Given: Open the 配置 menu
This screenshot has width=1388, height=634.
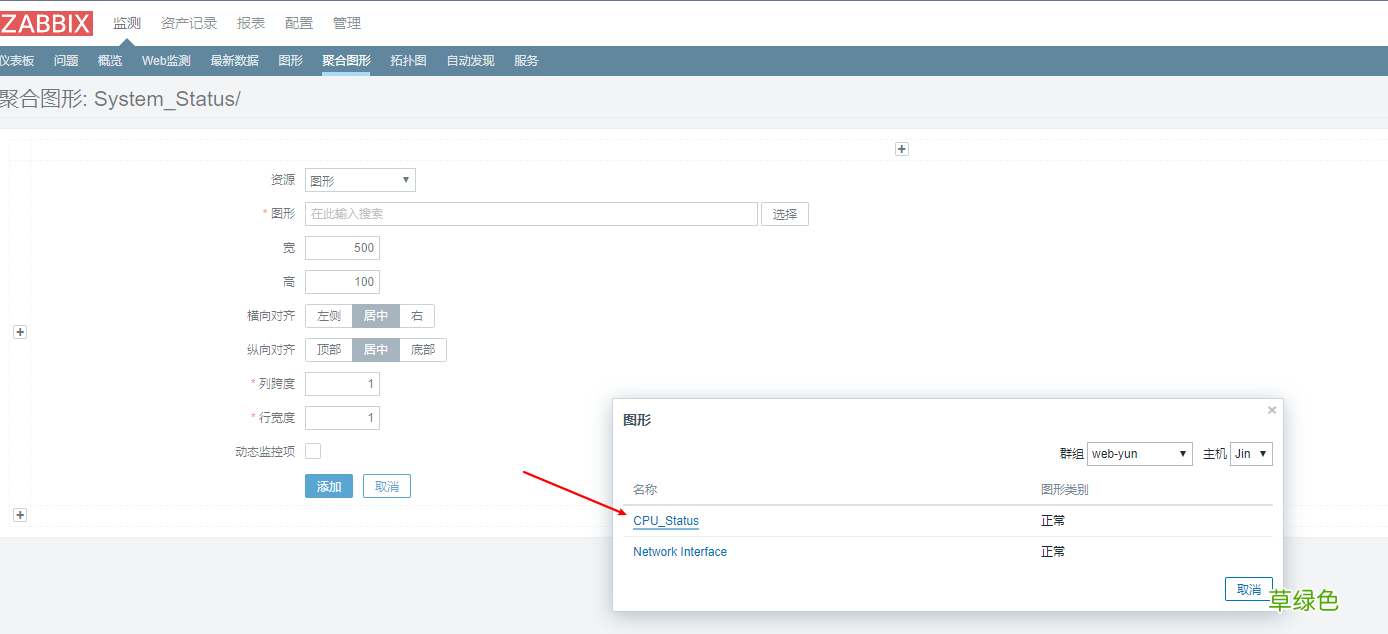Looking at the screenshot, I should pos(299,22).
